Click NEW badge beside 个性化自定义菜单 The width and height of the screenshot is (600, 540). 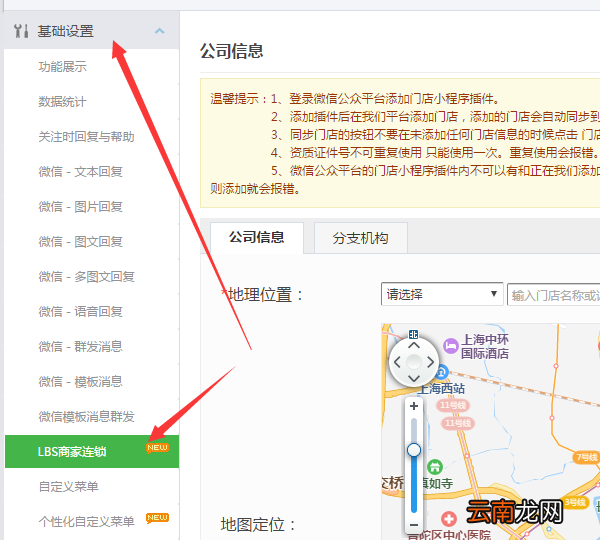point(157,518)
